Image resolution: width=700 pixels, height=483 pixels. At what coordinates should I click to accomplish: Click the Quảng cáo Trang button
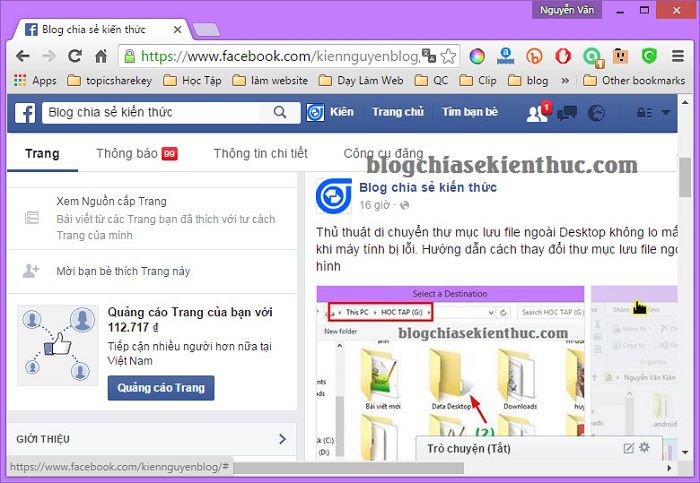161,388
